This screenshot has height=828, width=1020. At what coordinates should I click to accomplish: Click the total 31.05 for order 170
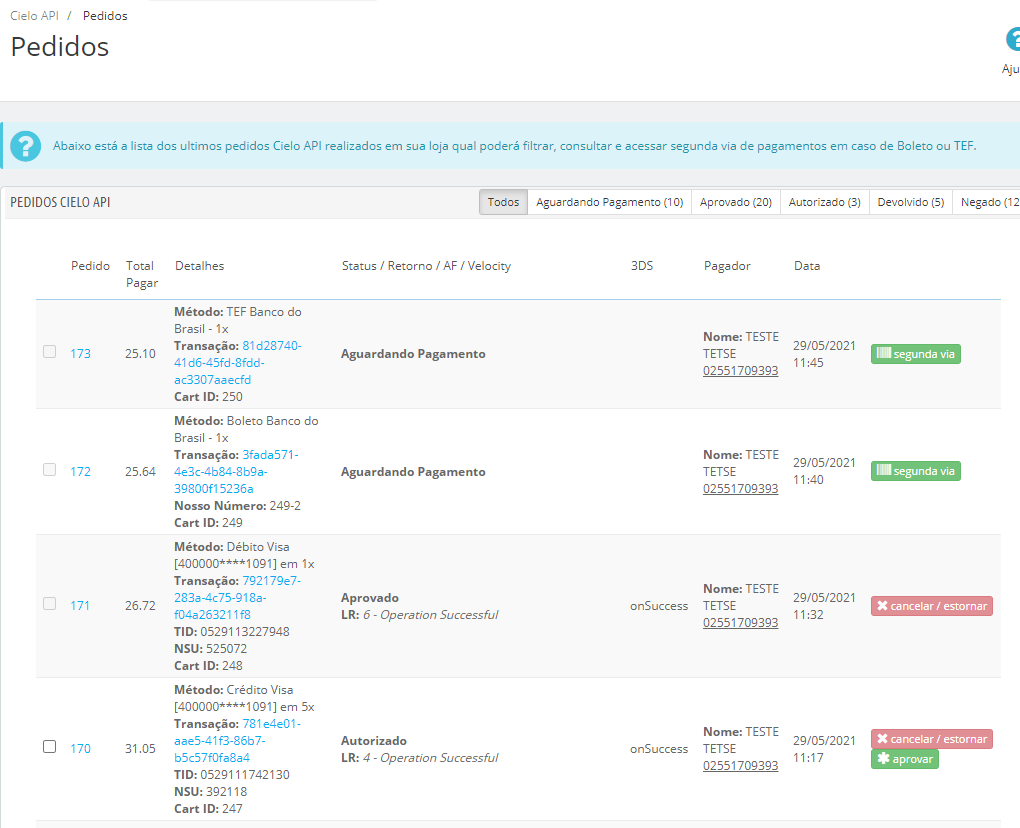pos(141,749)
